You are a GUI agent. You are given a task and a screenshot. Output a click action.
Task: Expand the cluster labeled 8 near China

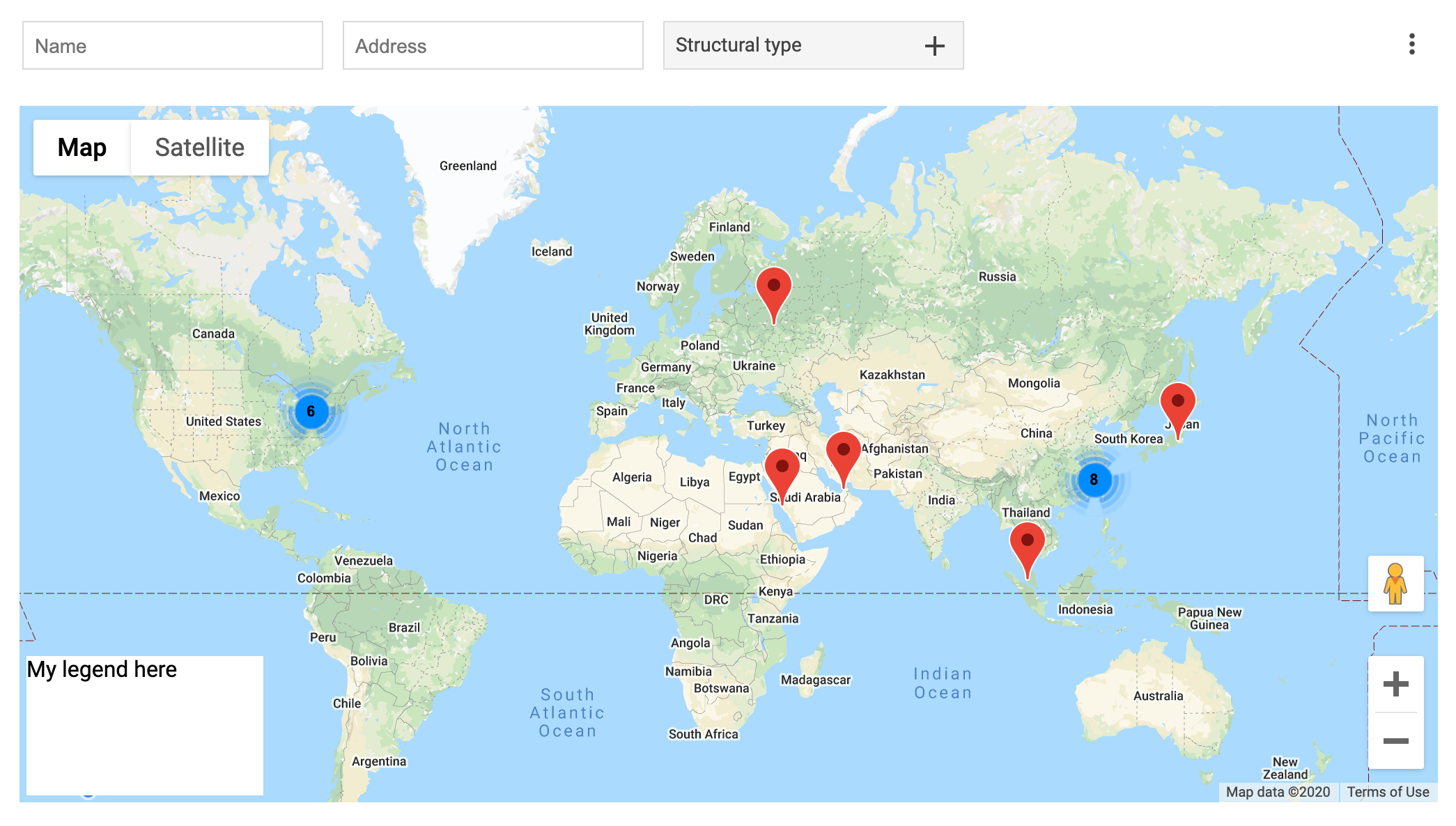1094,480
